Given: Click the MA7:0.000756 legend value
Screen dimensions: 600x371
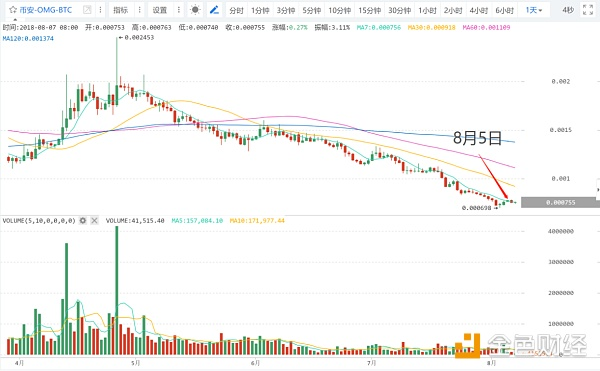Looking at the screenshot, I should tap(379, 28).
